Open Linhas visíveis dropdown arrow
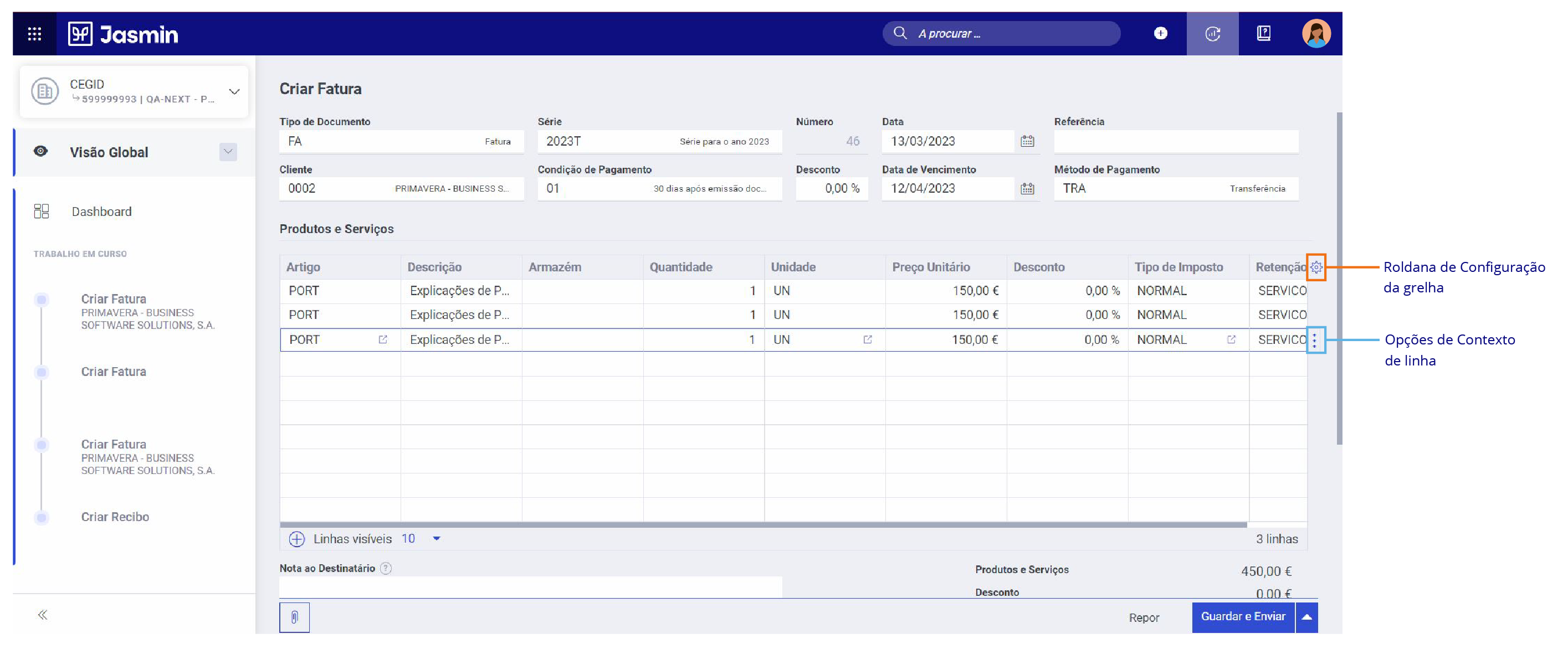The height and width of the screenshot is (649, 1568). pos(437,539)
